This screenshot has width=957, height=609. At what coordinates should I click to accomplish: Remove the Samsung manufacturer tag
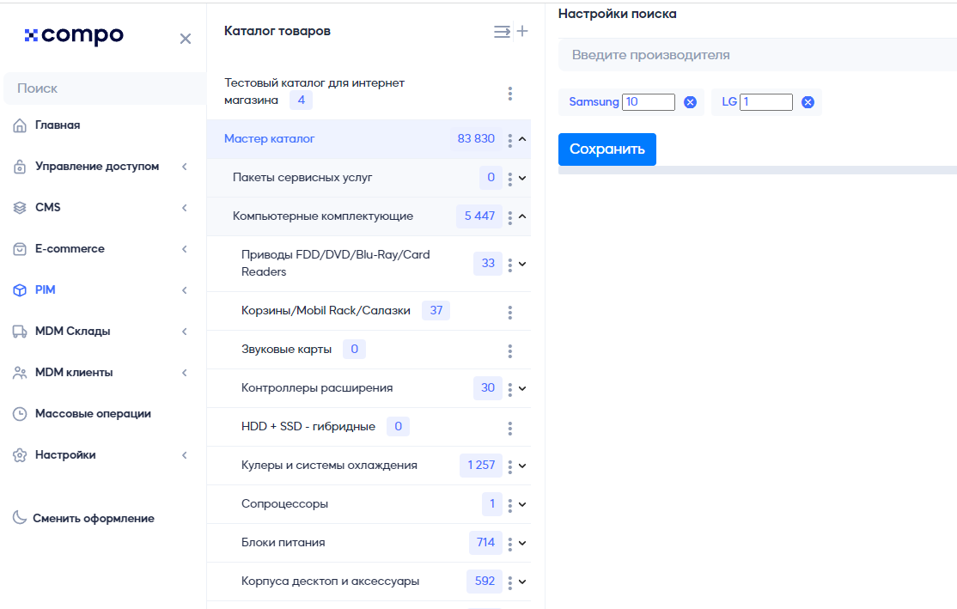(x=690, y=102)
